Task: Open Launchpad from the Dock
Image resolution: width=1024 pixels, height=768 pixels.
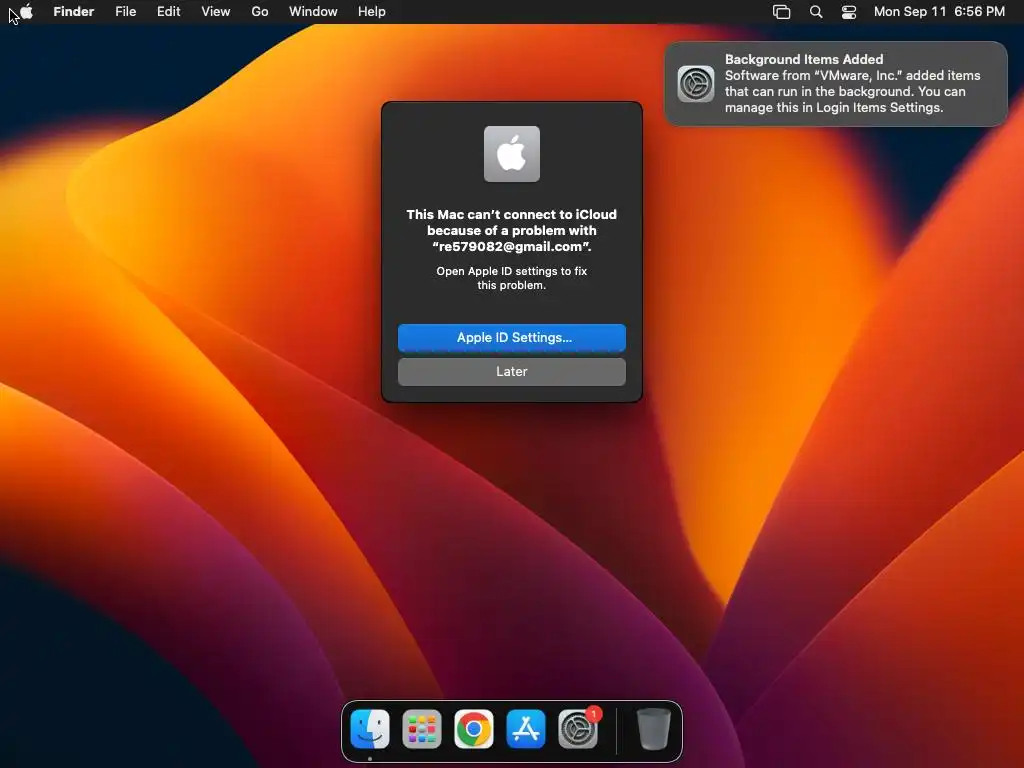Action: (x=422, y=729)
